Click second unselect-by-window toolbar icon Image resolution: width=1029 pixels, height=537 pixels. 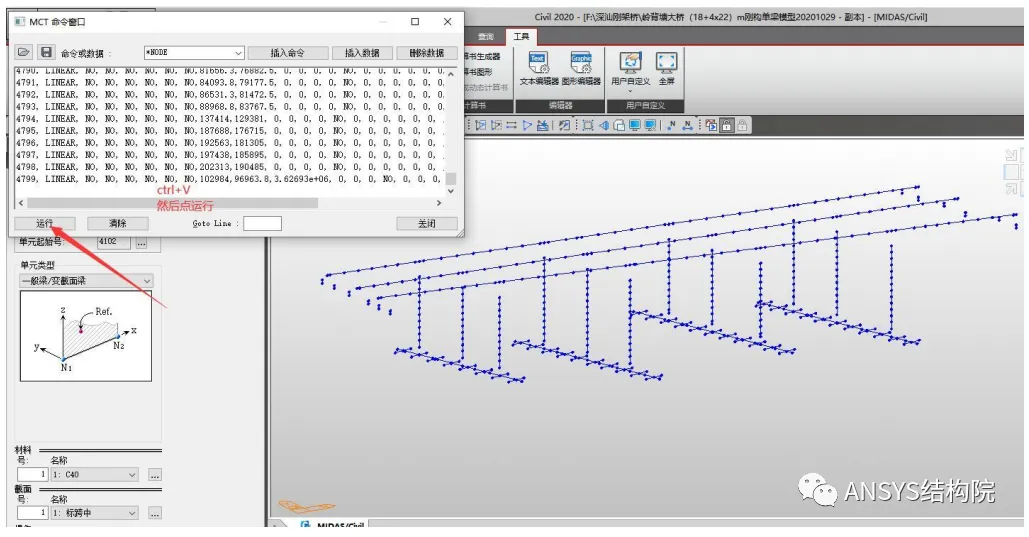coord(496,125)
